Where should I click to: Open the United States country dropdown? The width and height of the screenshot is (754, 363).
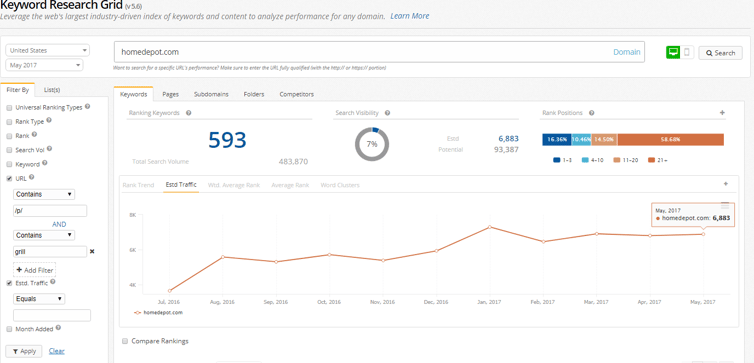[x=48, y=50]
